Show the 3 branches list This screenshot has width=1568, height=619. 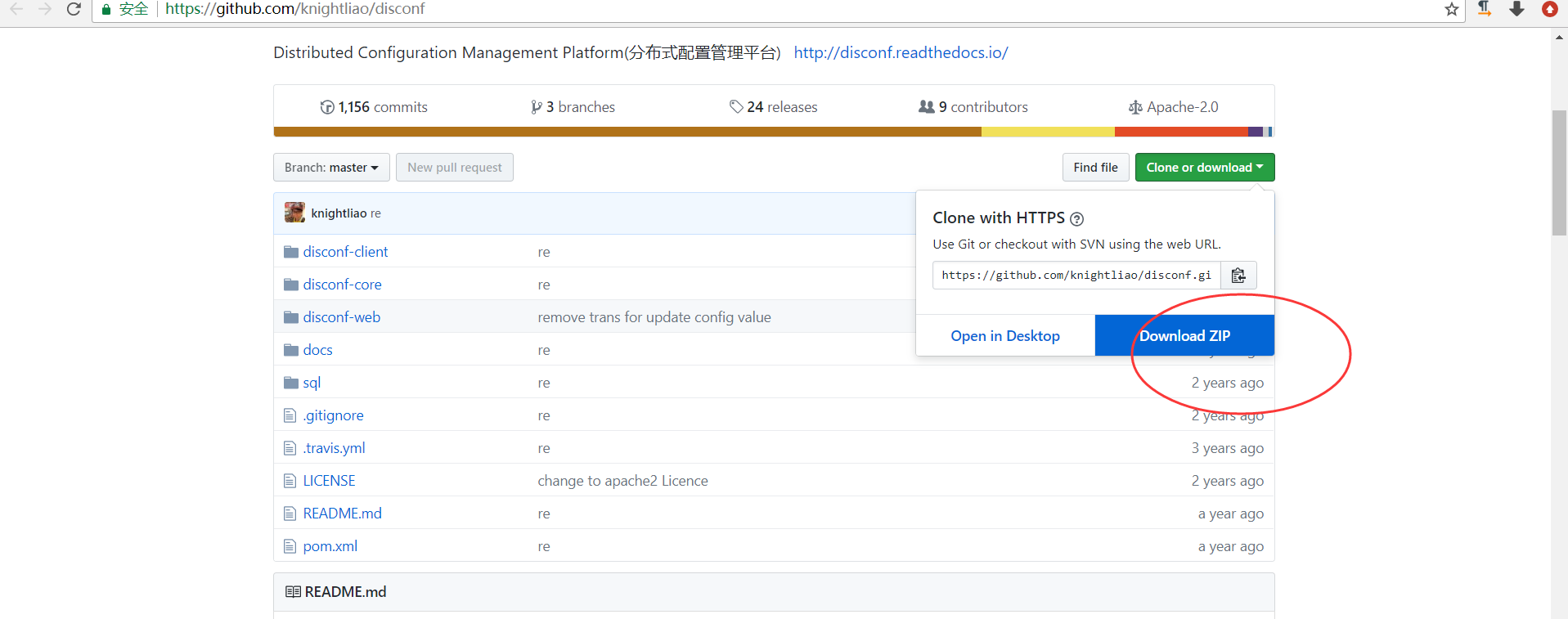tap(573, 107)
